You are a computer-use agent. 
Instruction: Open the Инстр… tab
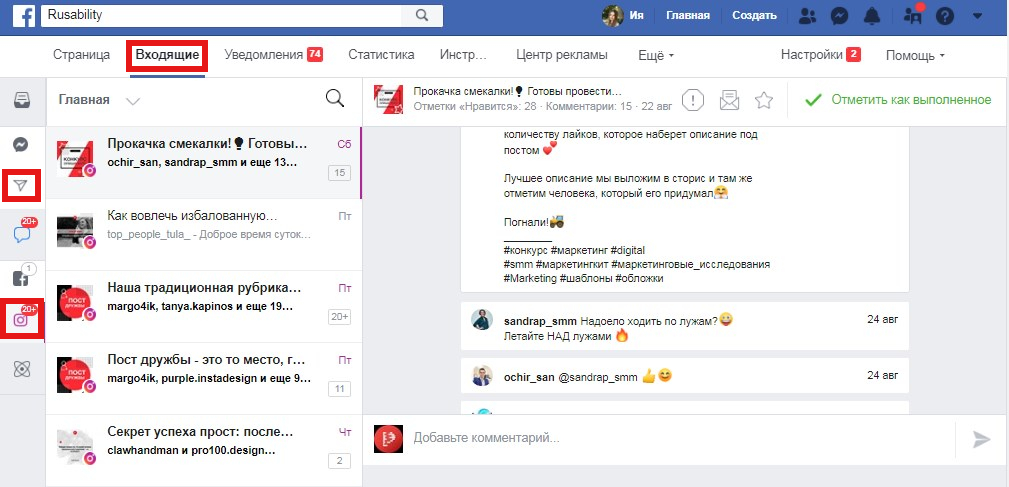coord(463,55)
